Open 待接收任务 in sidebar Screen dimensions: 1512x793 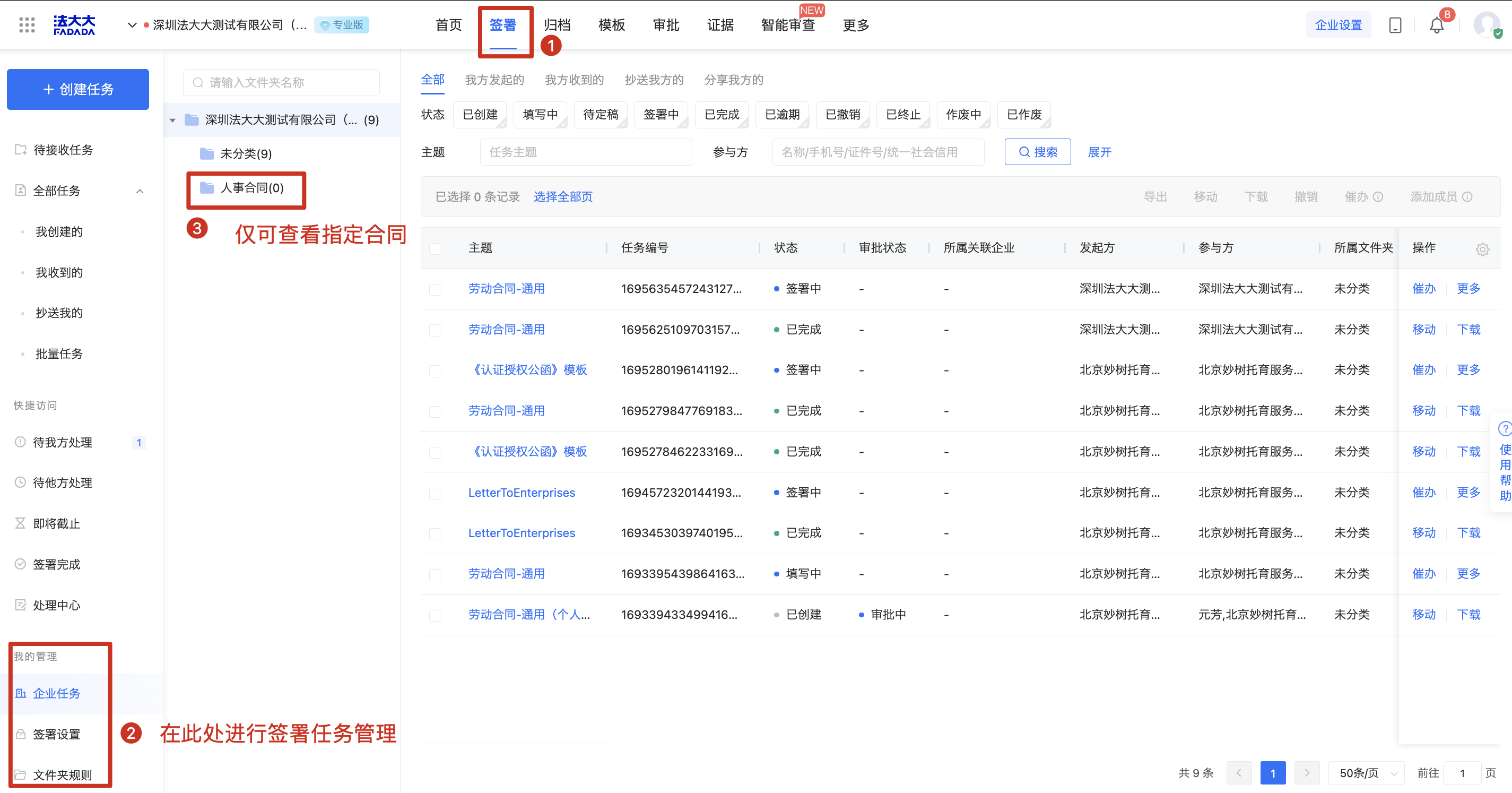(63, 150)
